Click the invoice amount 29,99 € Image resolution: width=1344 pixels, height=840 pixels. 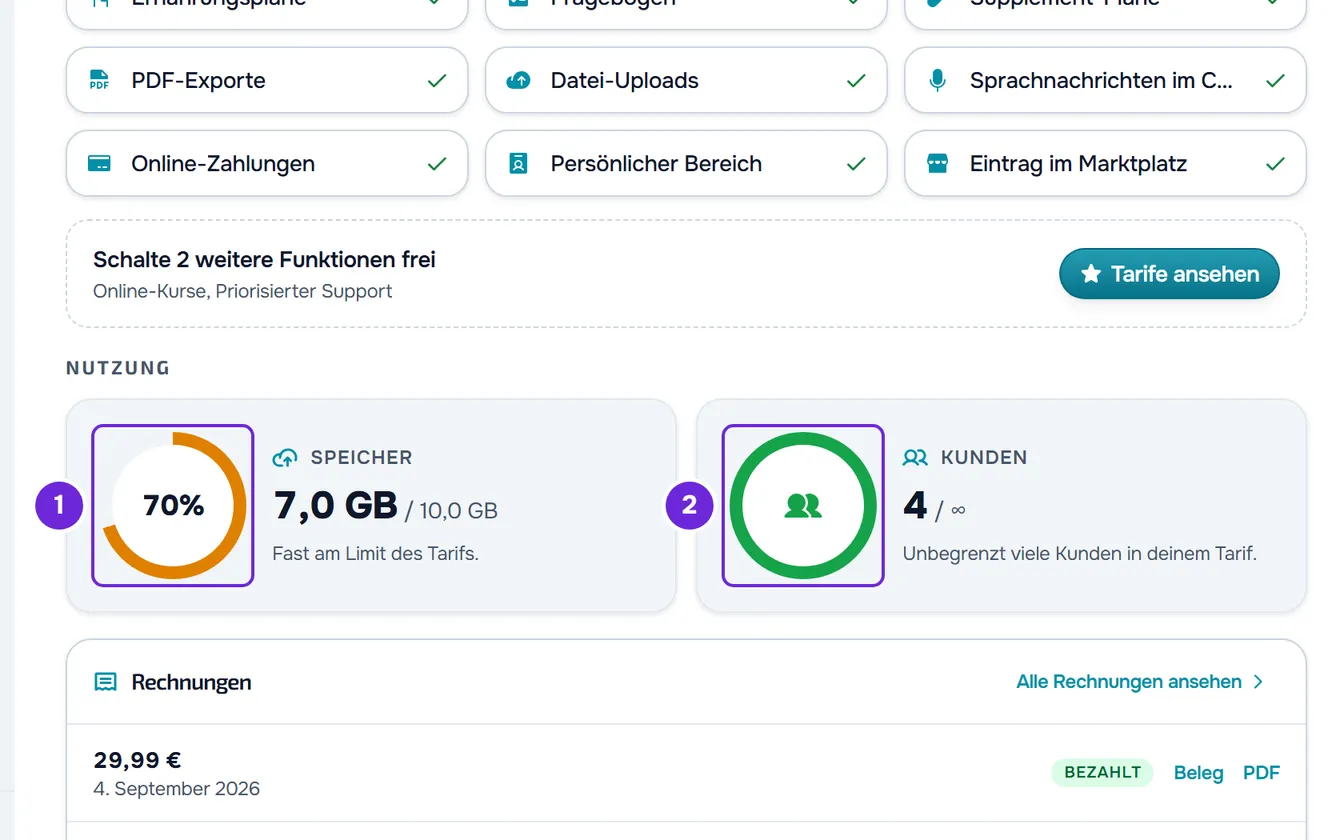(137, 760)
